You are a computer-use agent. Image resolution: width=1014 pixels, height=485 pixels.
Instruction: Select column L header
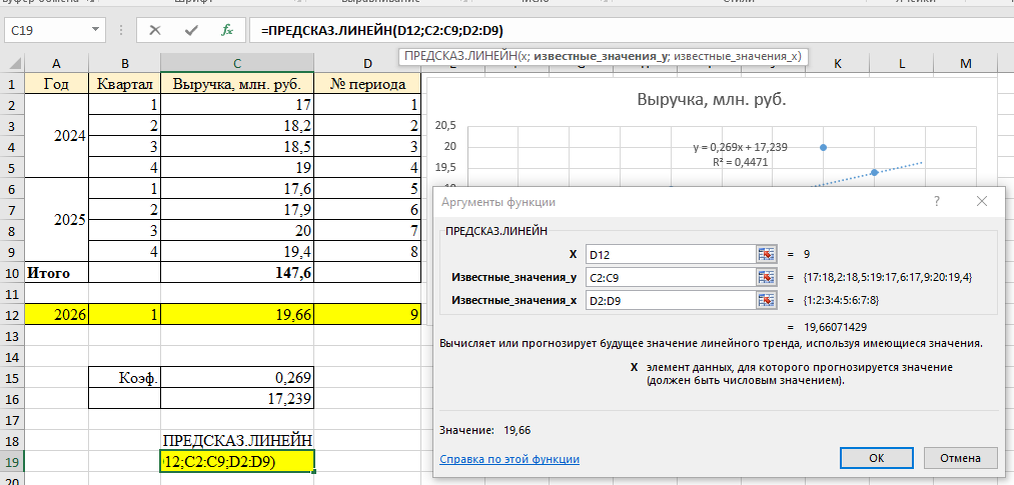pos(901,63)
